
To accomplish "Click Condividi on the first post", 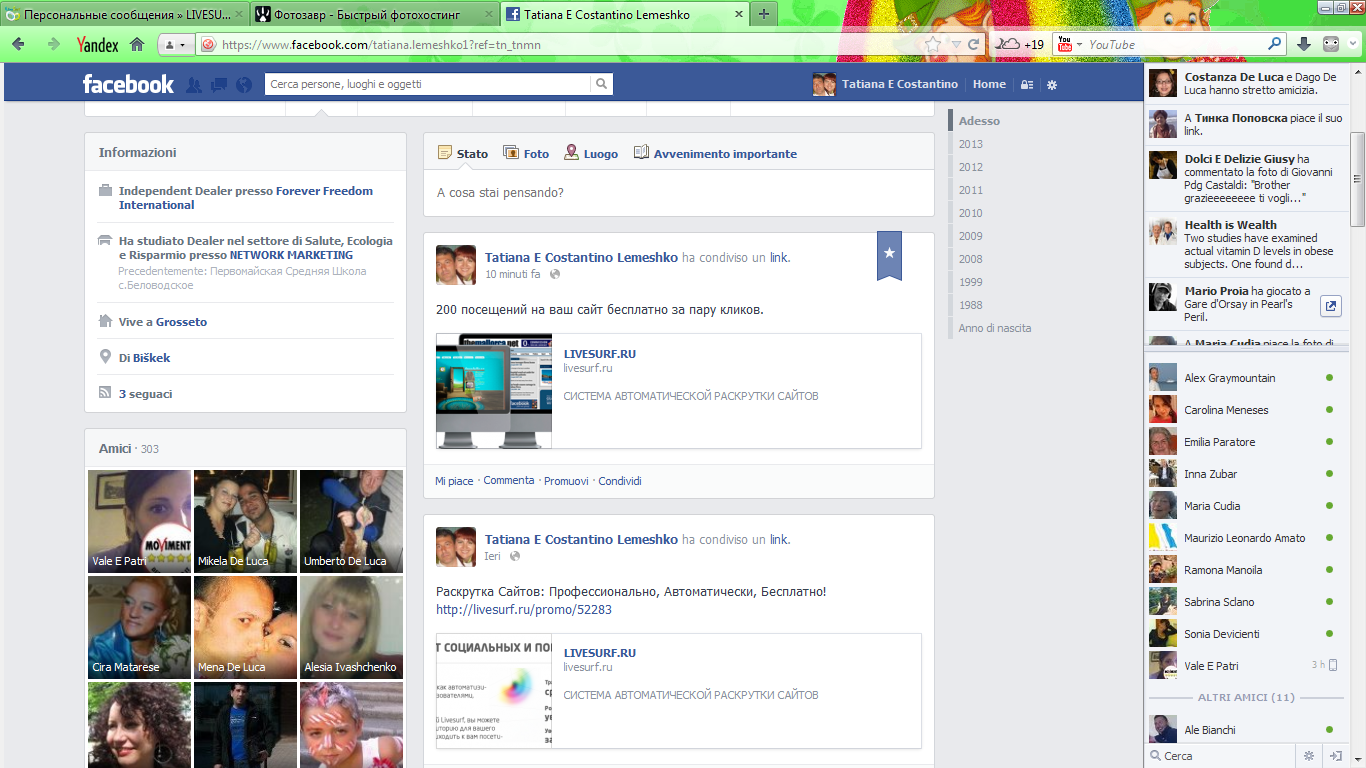I will (x=620, y=481).
